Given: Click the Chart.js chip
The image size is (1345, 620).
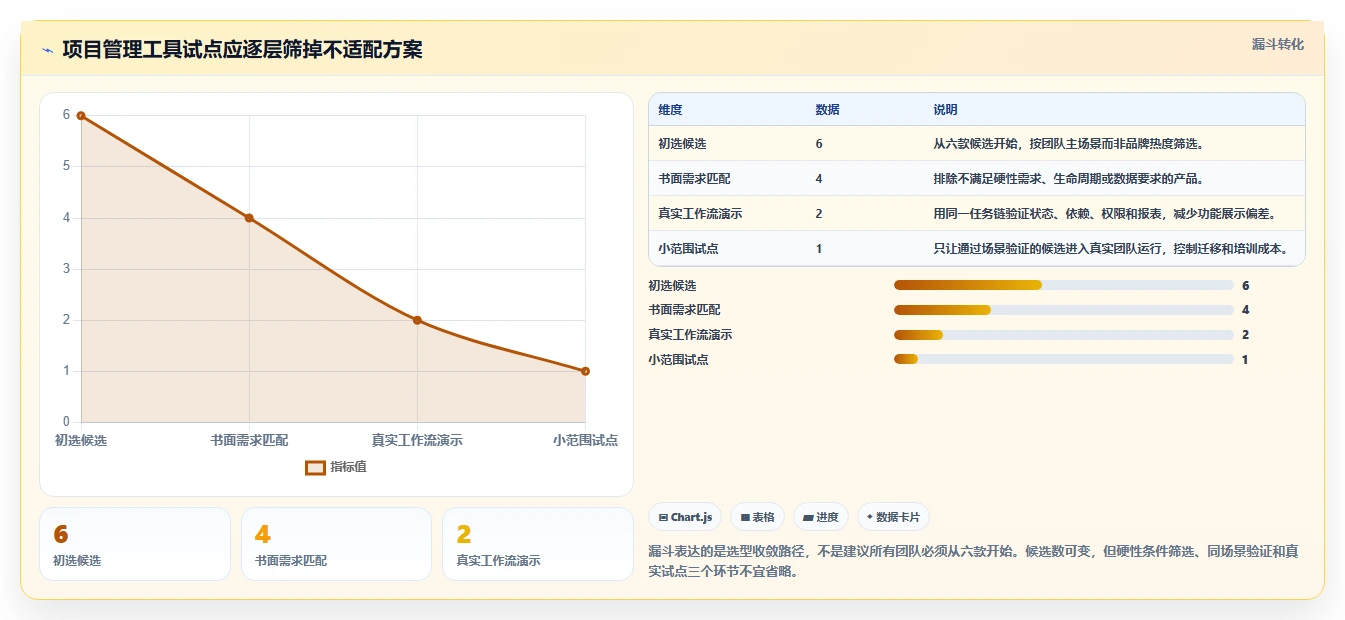Looking at the screenshot, I should pos(686,517).
